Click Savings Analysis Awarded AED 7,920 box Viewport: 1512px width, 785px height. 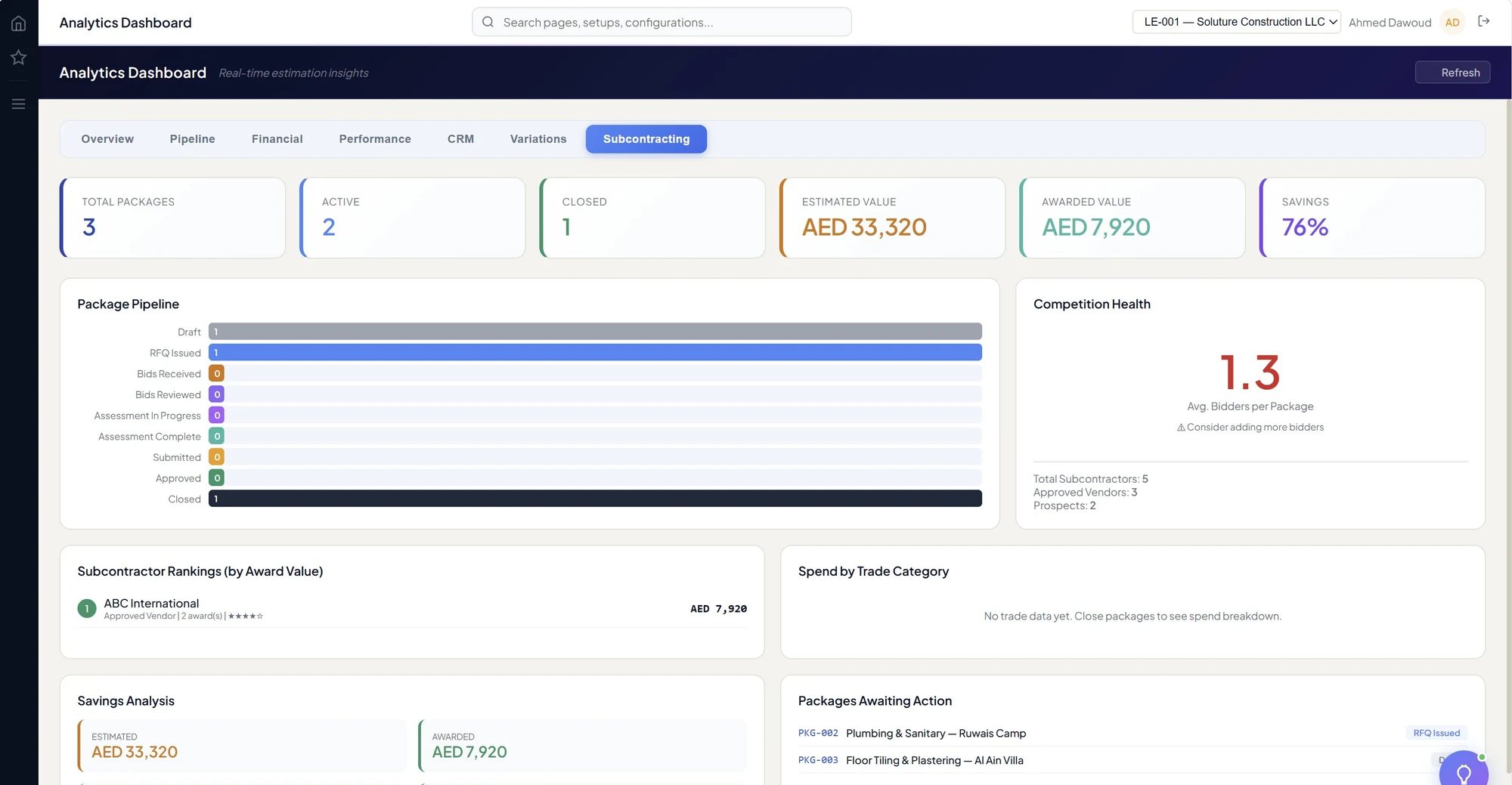tap(582, 746)
